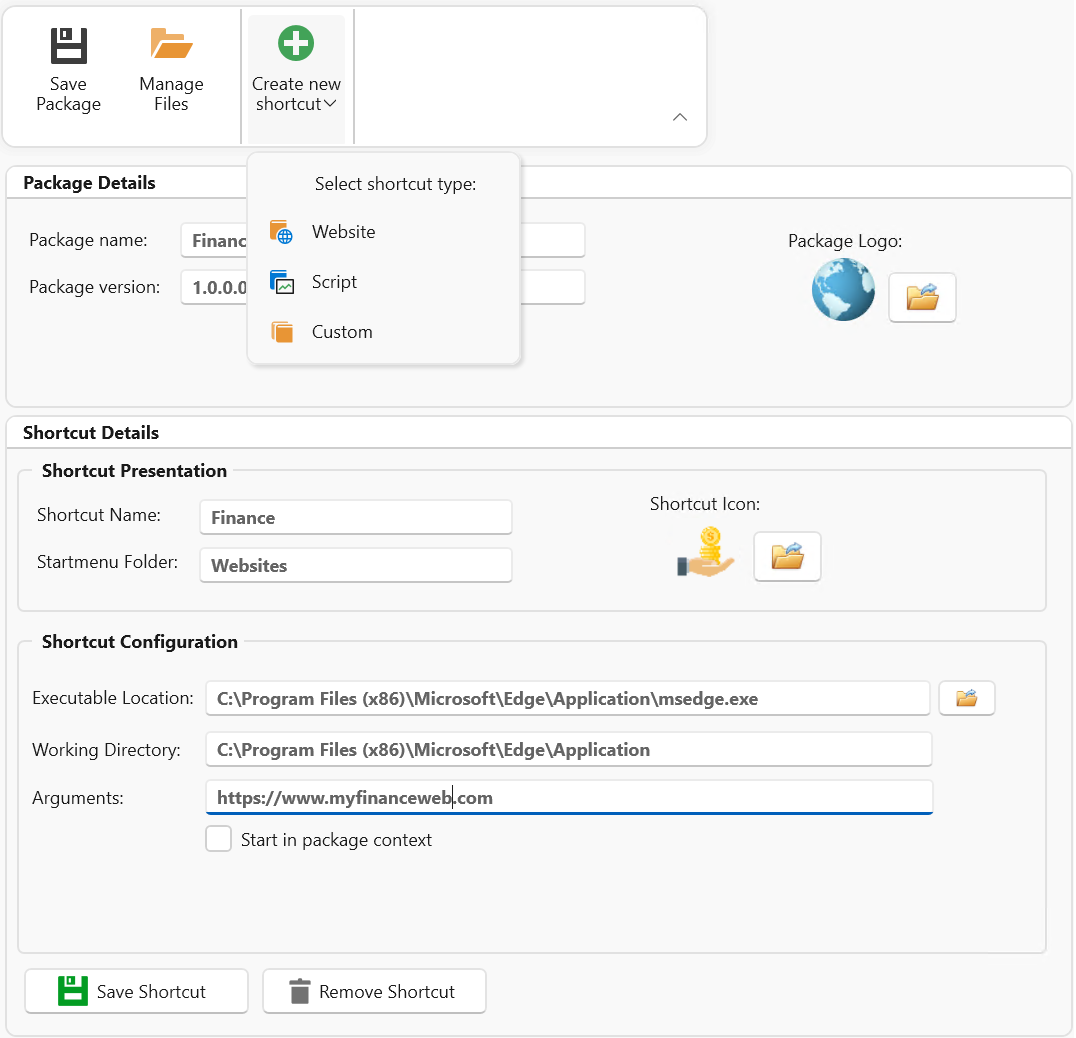
Task: Expand the Create new shortcut dropdown arrow
Action: (330, 104)
